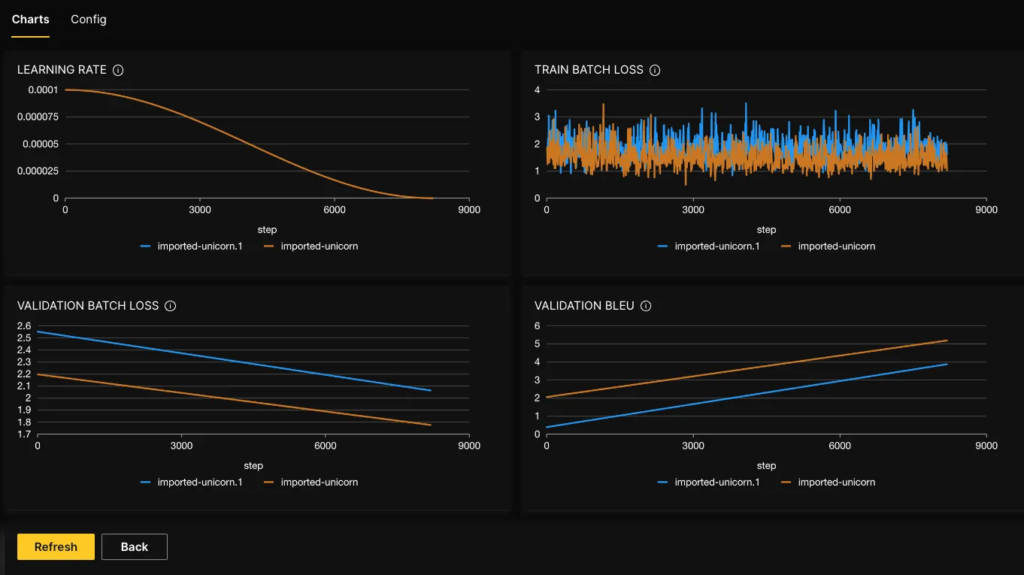Screen dimensions: 1024x575
Task: Click info icon beside Train Batch Loss
Action: [654, 70]
